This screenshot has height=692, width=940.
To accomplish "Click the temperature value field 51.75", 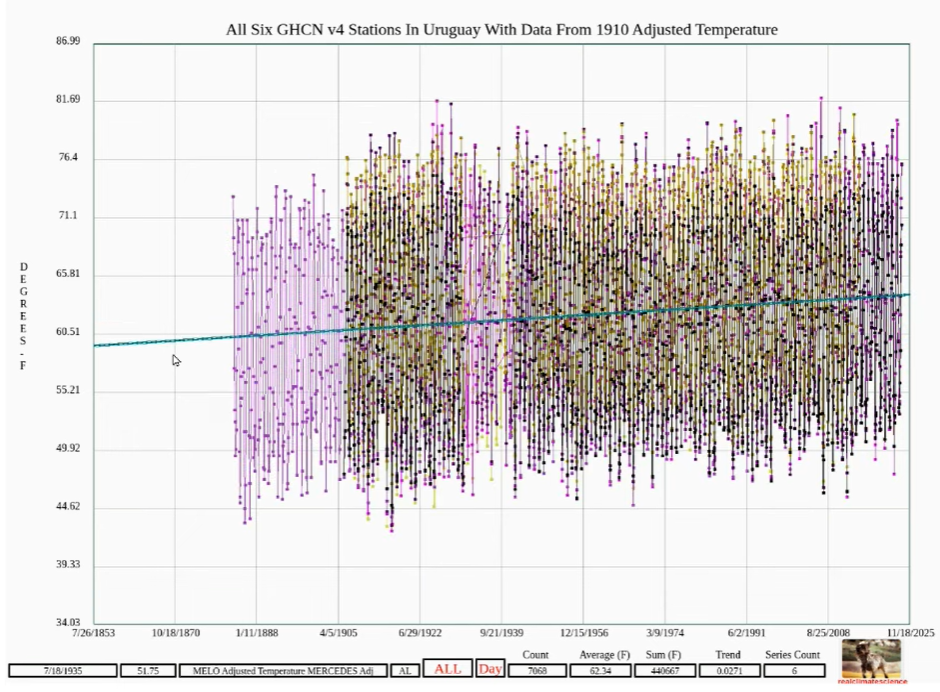I will point(148,670).
